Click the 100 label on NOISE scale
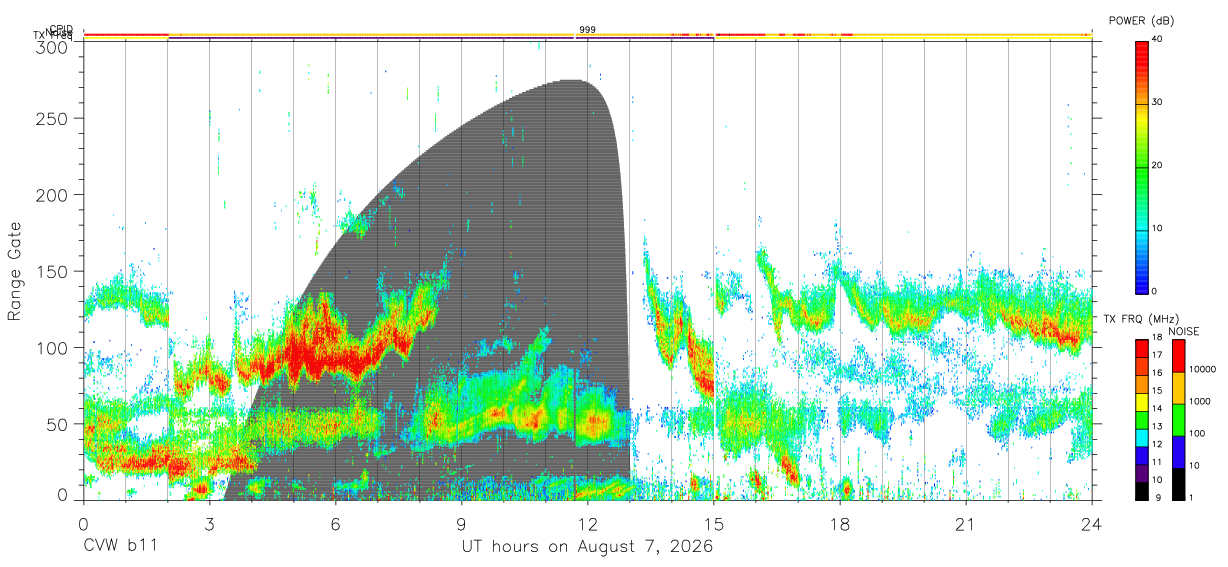Image resolution: width=1228 pixels, height=567 pixels. [1198, 433]
